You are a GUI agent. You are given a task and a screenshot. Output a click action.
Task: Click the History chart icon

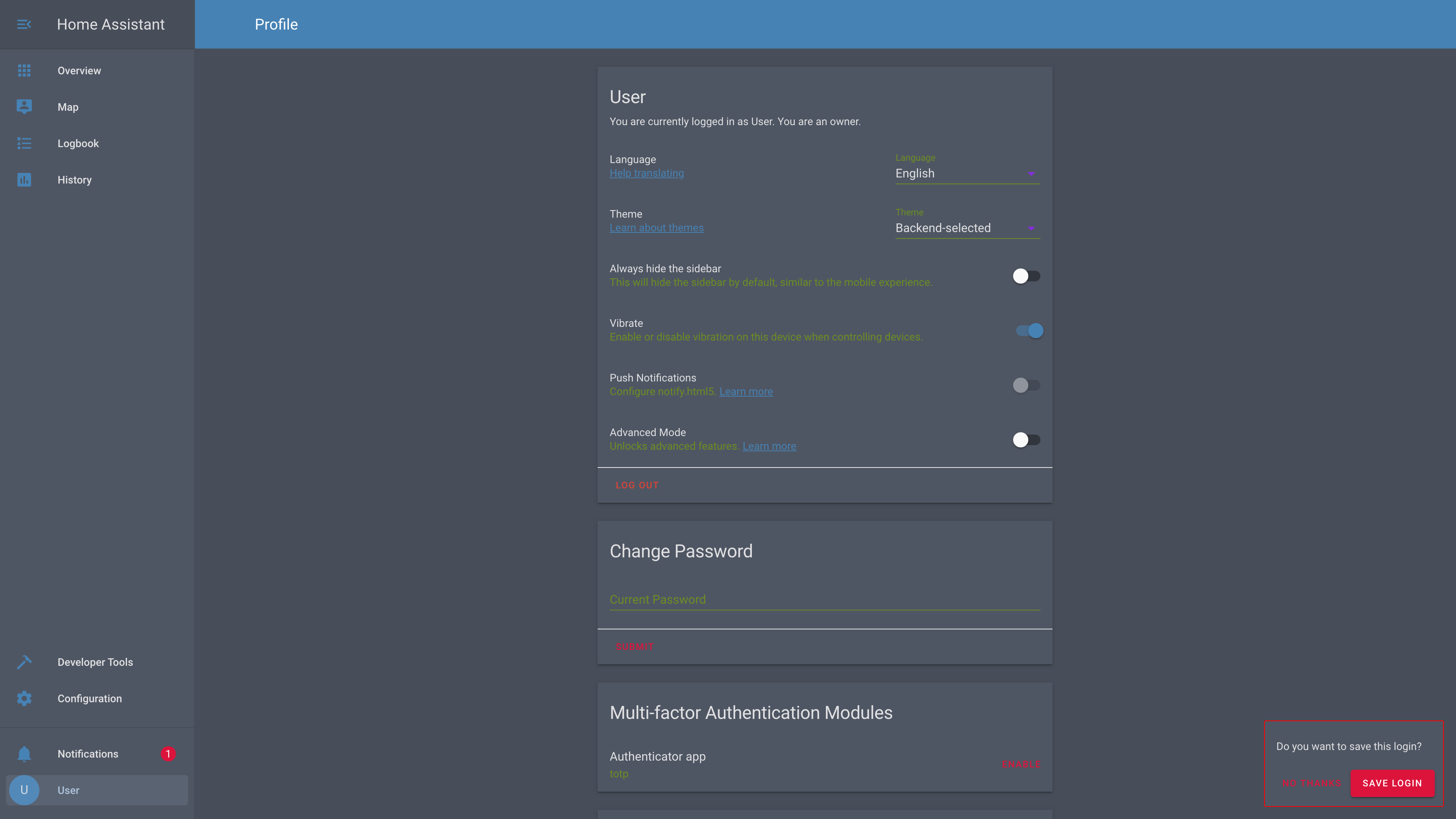[24, 180]
